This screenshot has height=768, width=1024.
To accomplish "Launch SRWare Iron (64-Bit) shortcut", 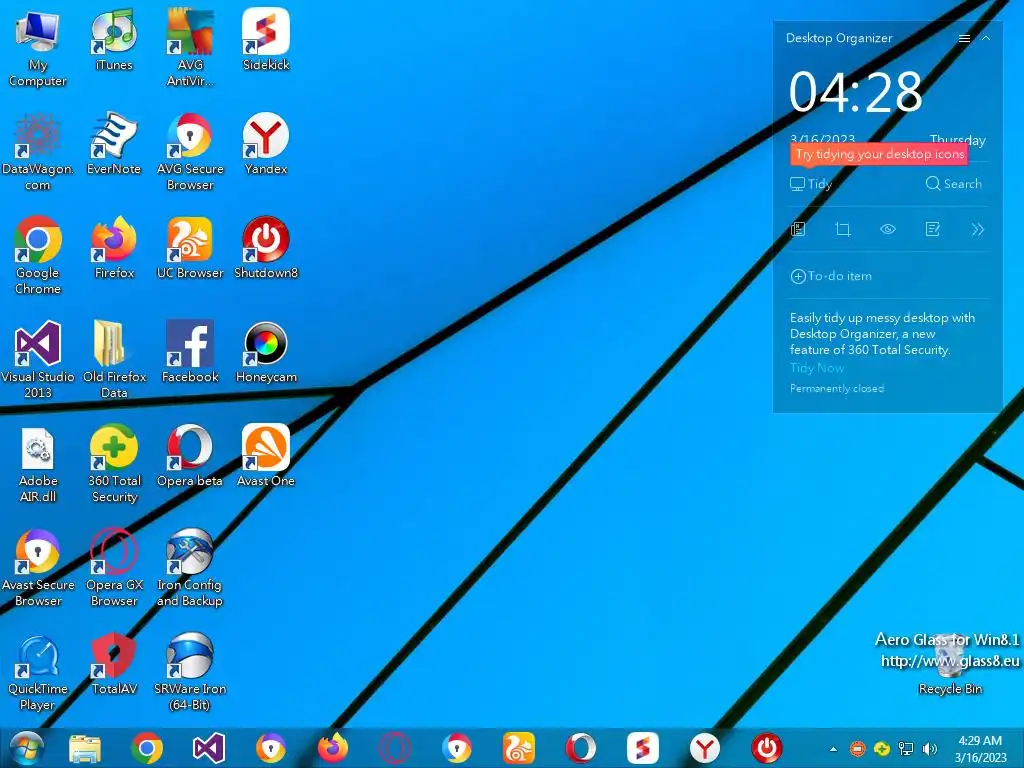I will click(x=190, y=671).
